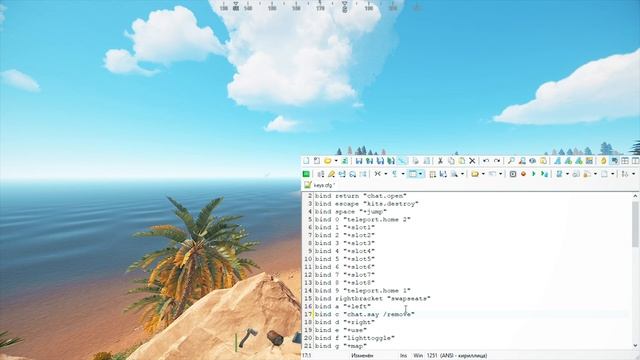
Task: Click the table layout icon in top toolbar
Action: click(625, 161)
